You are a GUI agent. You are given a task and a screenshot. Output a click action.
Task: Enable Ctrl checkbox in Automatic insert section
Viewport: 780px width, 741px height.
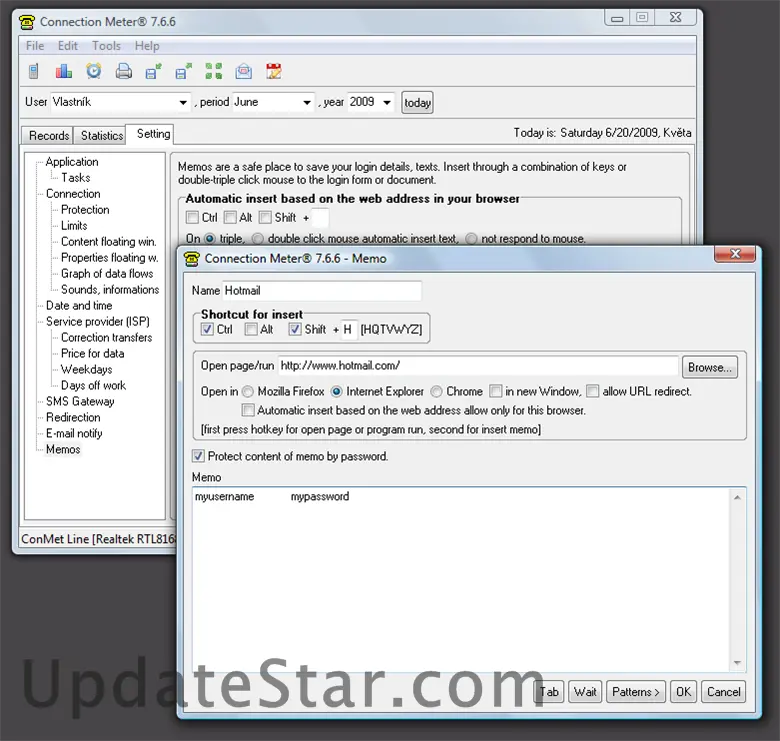[192, 217]
